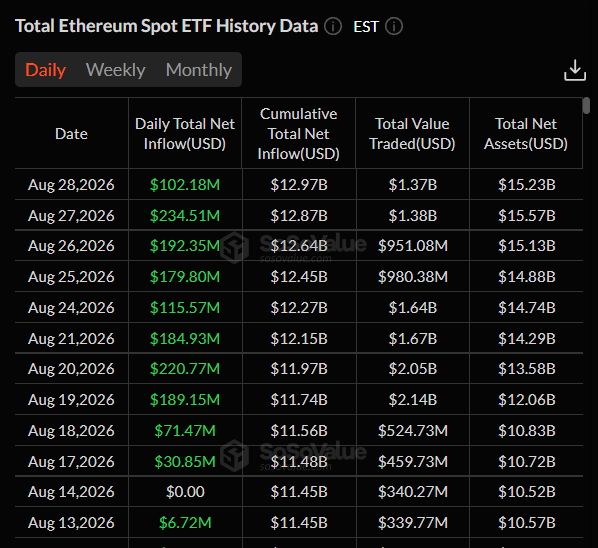The image size is (598, 548).
Task: Click the $10.57B net assets cell
Action: 527,522
